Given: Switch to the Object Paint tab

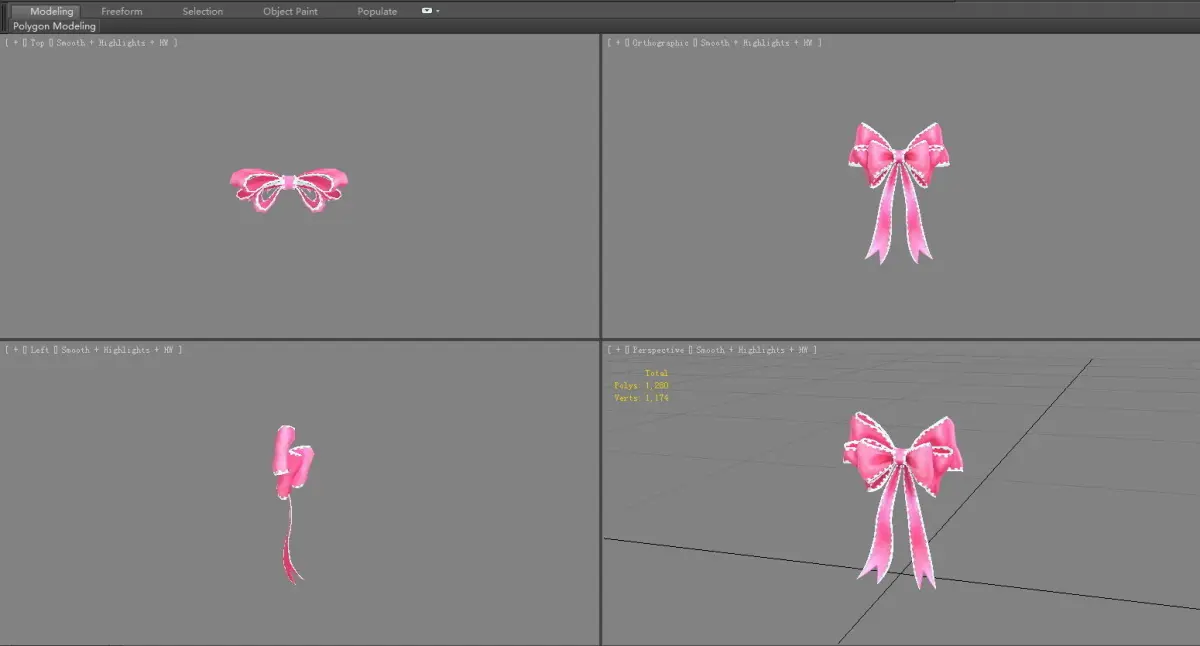Looking at the screenshot, I should tap(291, 11).
